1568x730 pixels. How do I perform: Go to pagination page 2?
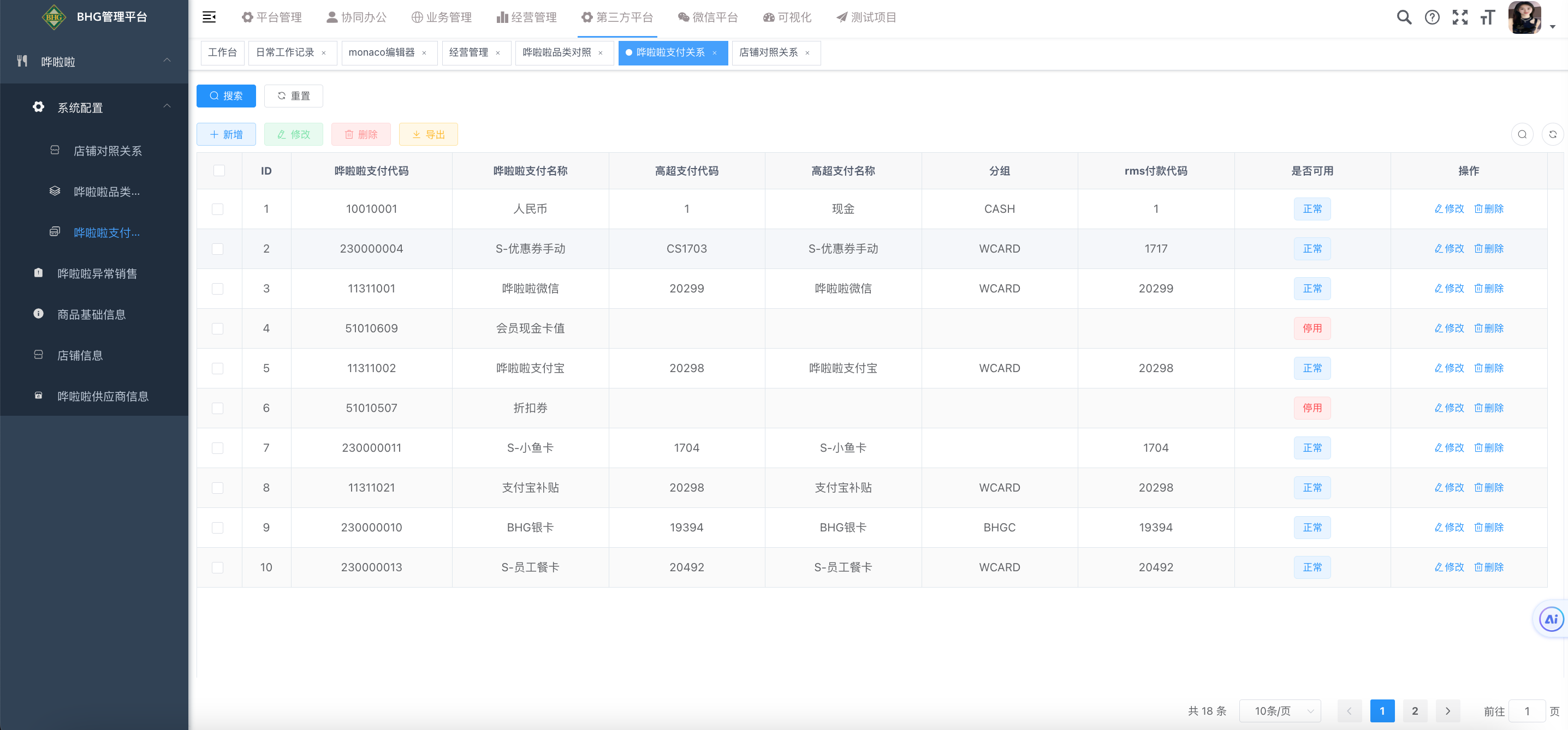[x=1415, y=710]
